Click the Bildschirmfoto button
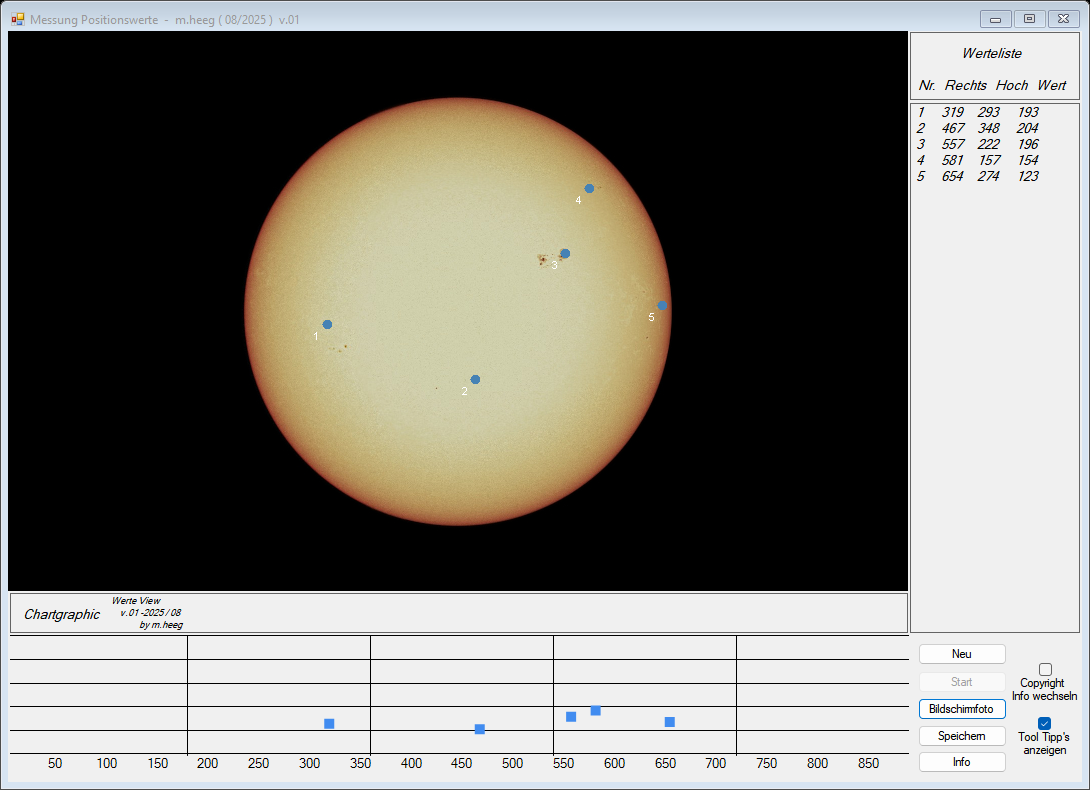The width and height of the screenshot is (1090, 790). [x=962, y=709]
